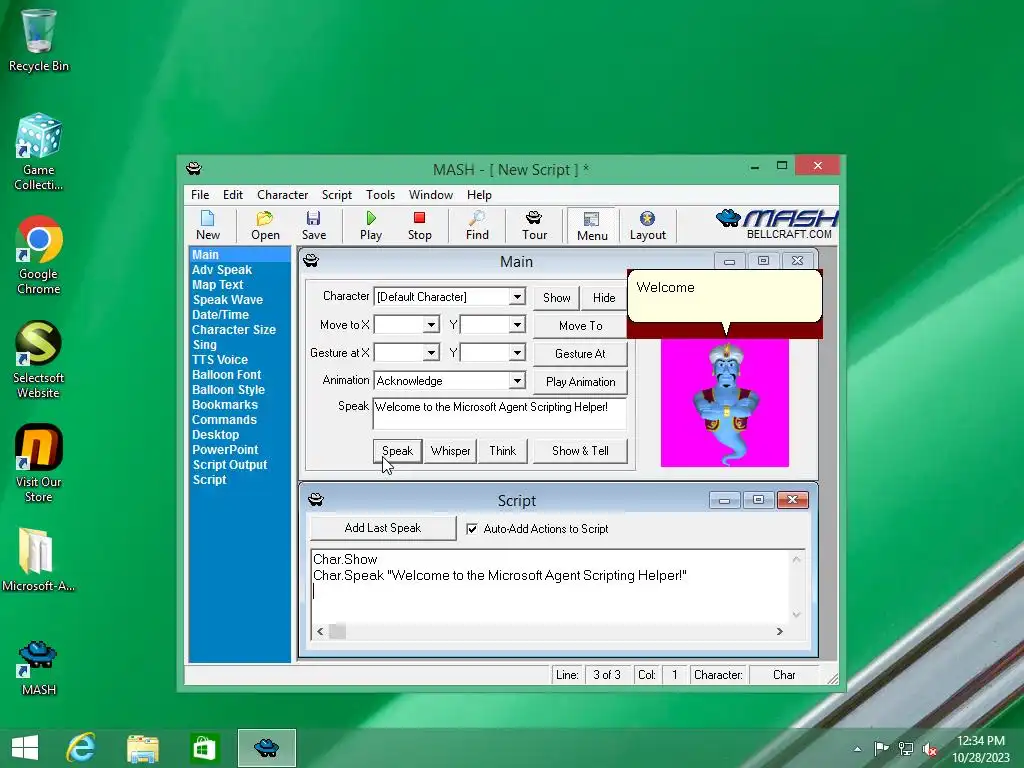Open the Script menu
The height and width of the screenshot is (768, 1024).
click(336, 195)
